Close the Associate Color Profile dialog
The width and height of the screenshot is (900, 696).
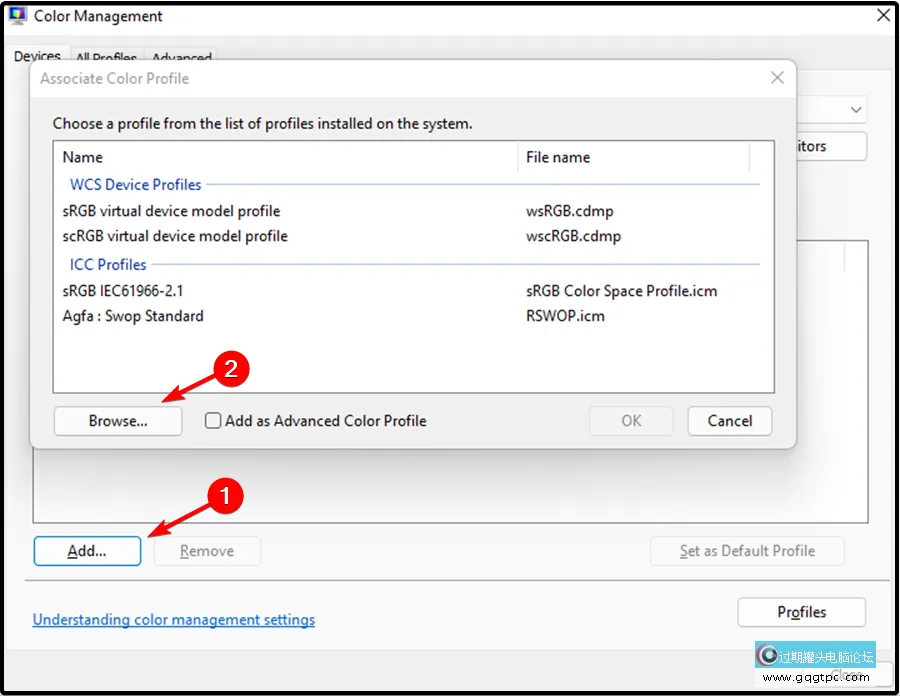click(x=777, y=78)
